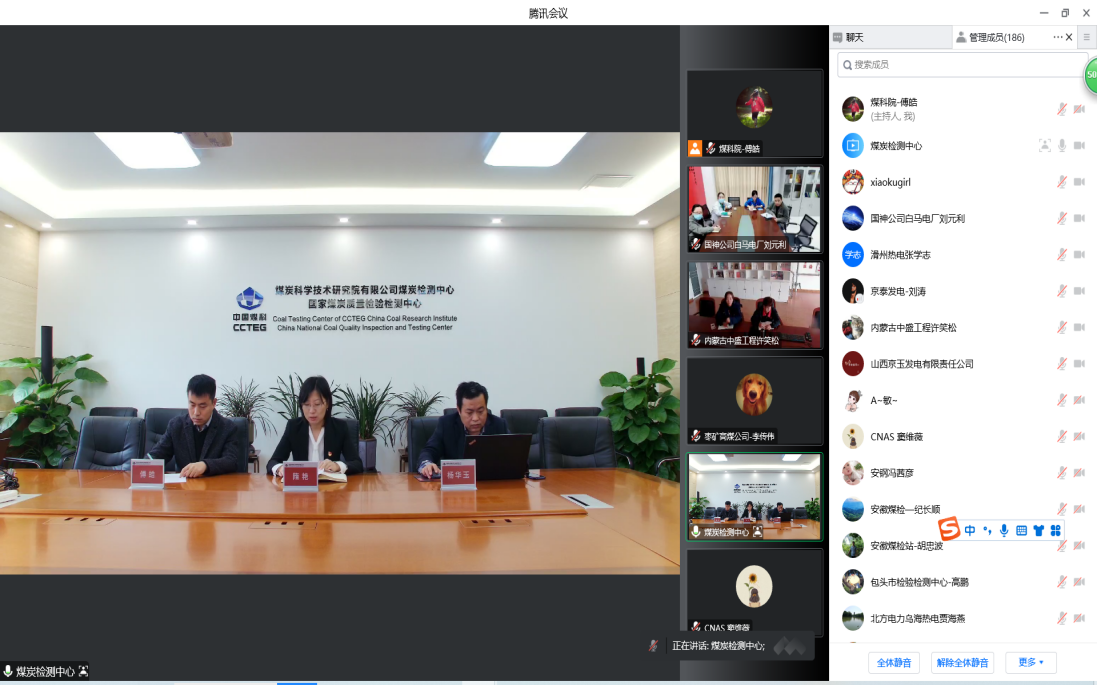The width and height of the screenshot is (1097, 685).
Task: Click the avatar of 安钢冯茜彦
Action: pos(853,473)
